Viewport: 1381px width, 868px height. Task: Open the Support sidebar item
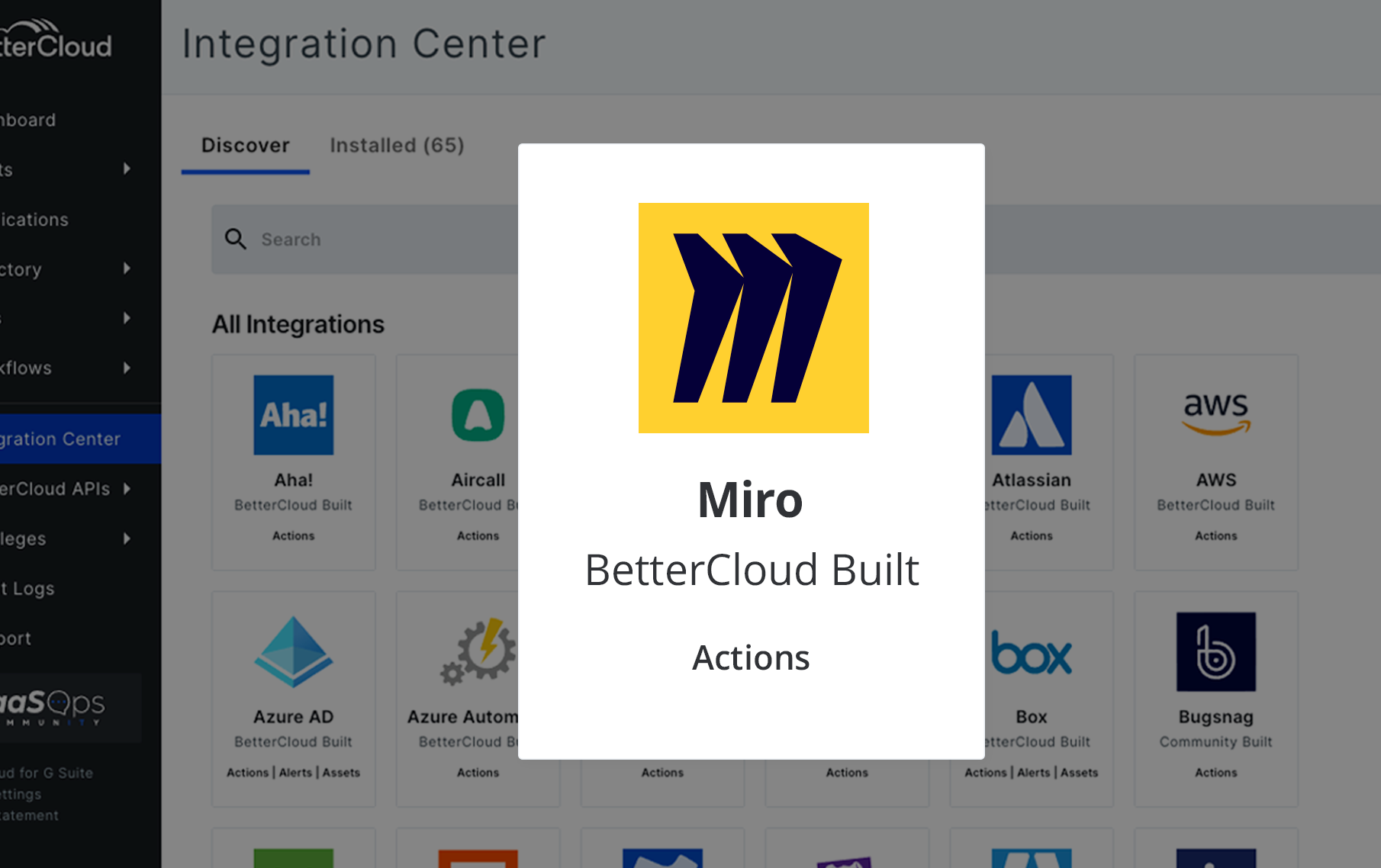point(16,638)
